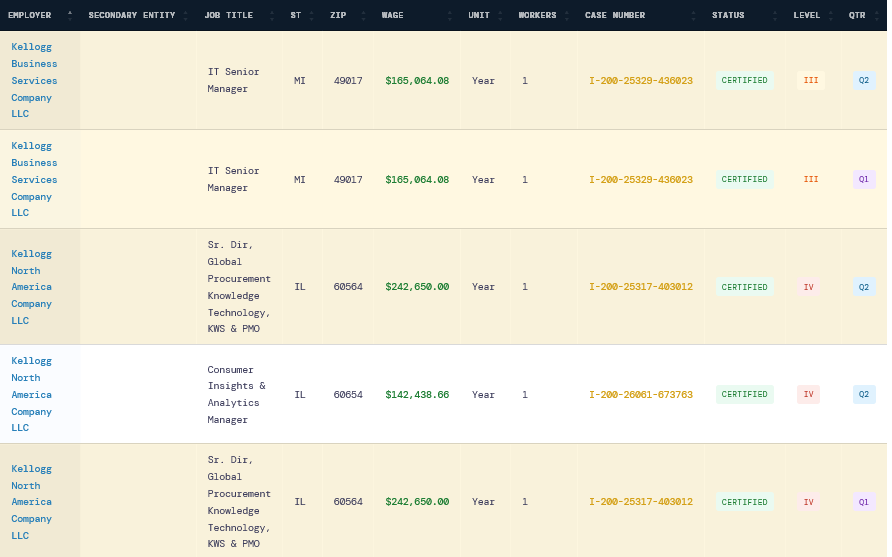This screenshot has height=557, width=892.
Task: Open Kellogg Business Services employer in Q2 row
Action: point(34,80)
